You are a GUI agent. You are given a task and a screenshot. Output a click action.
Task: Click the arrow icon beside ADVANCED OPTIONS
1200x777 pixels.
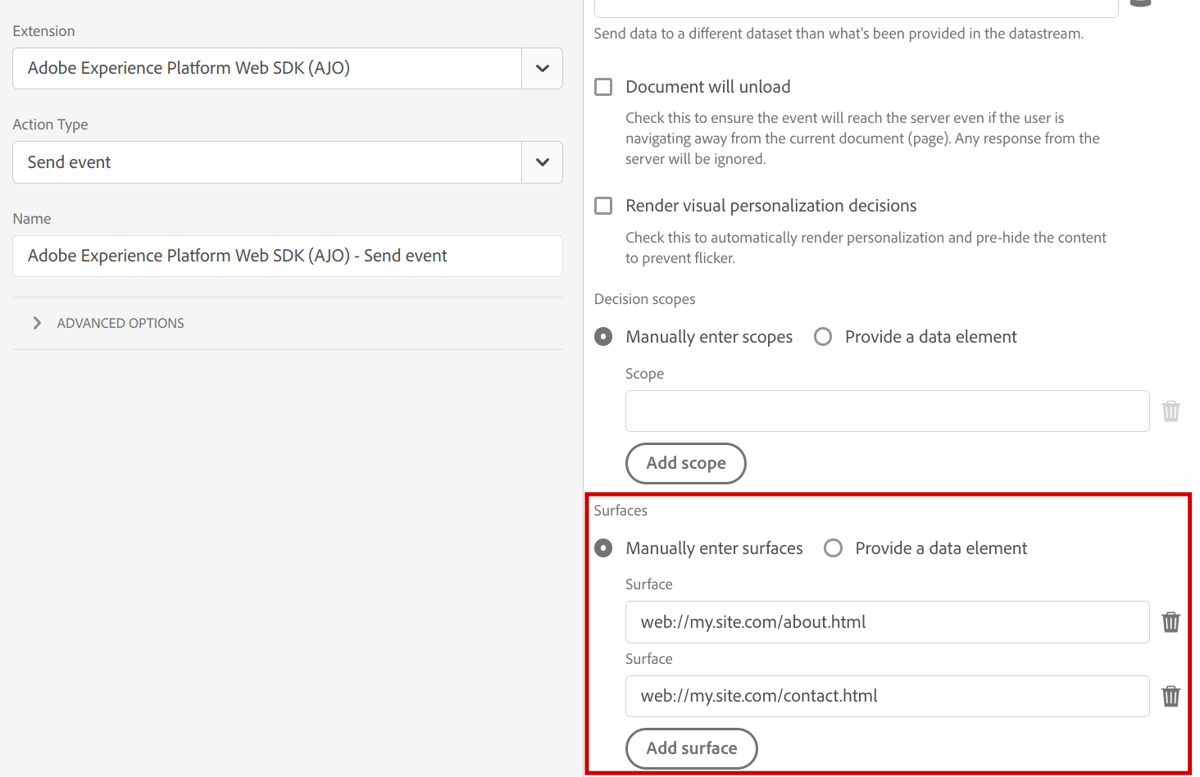(x=37, y=322)
